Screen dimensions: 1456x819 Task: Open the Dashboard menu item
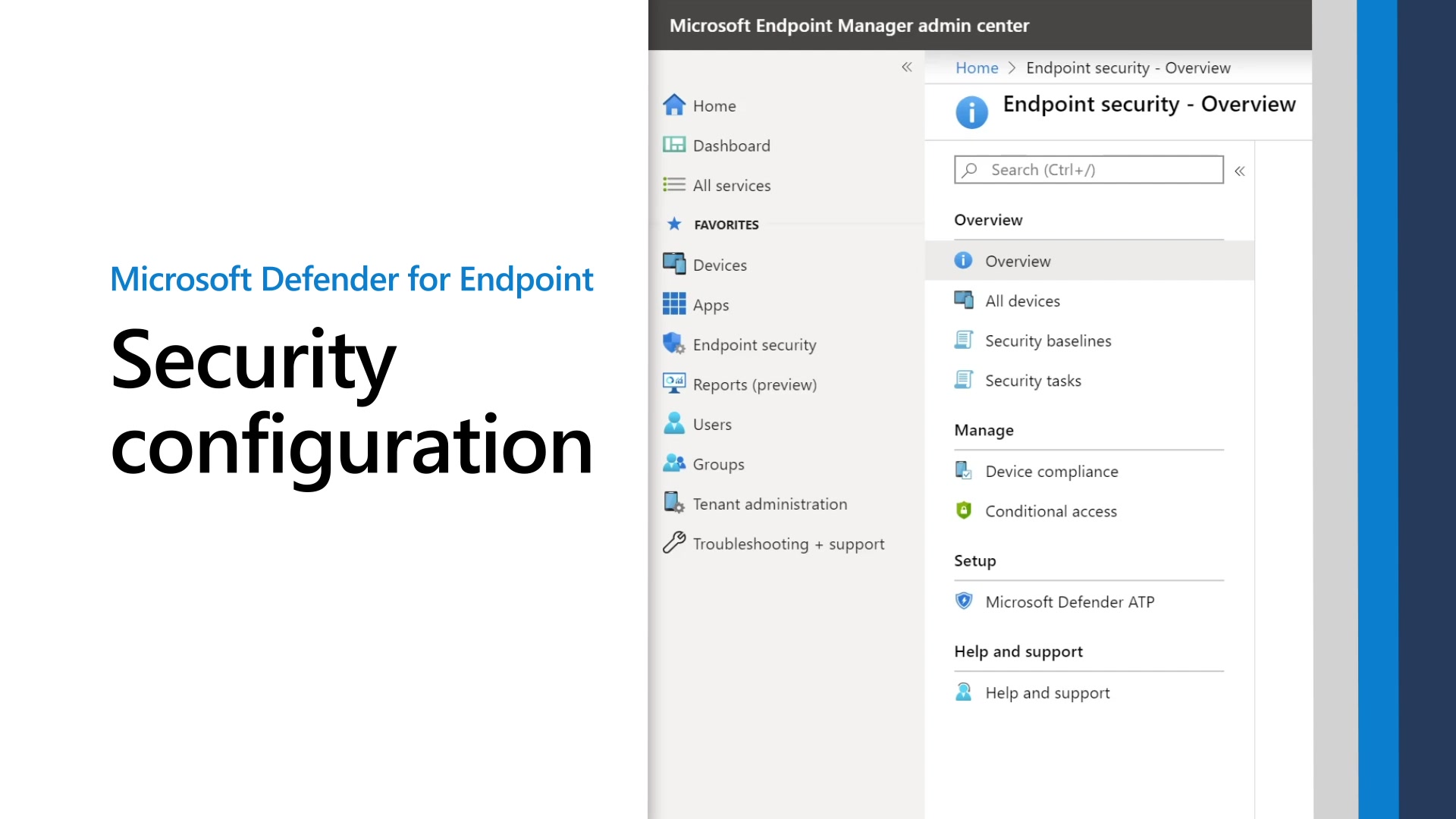731,145
